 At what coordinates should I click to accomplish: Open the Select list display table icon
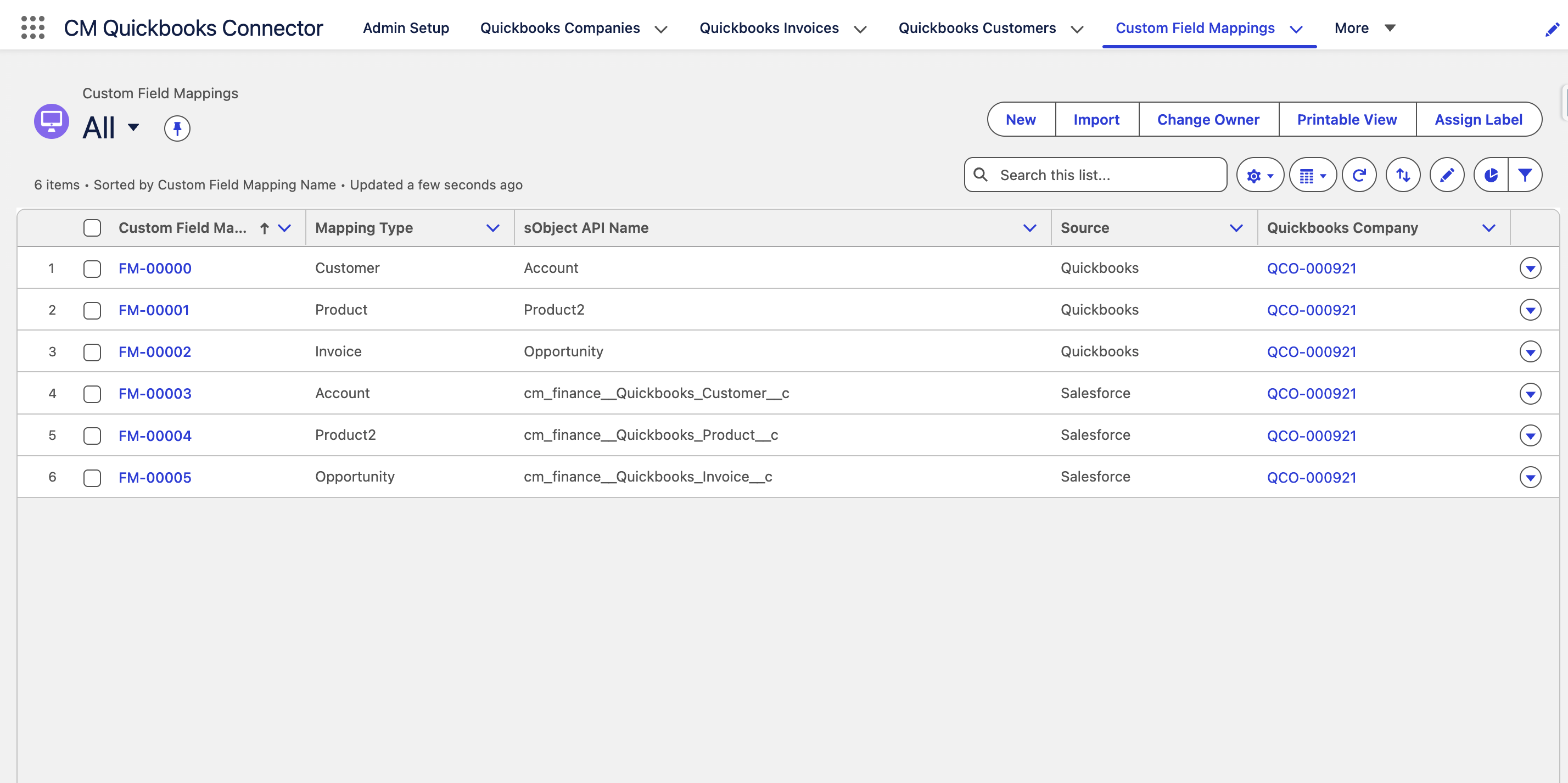pyautogui.click(x=1312, y=175)
